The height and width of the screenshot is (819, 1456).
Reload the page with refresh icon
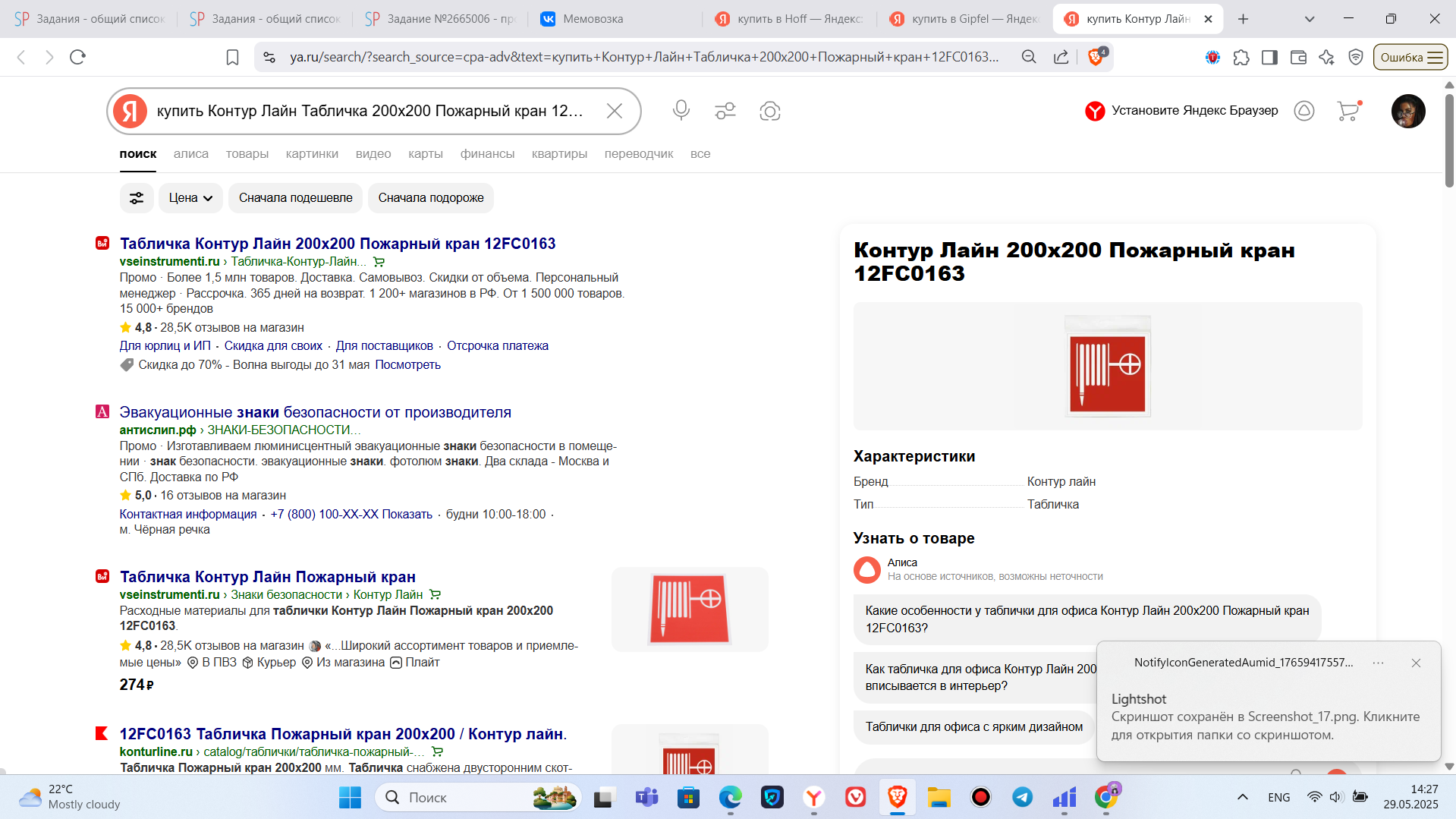click(x=77, y=57)
